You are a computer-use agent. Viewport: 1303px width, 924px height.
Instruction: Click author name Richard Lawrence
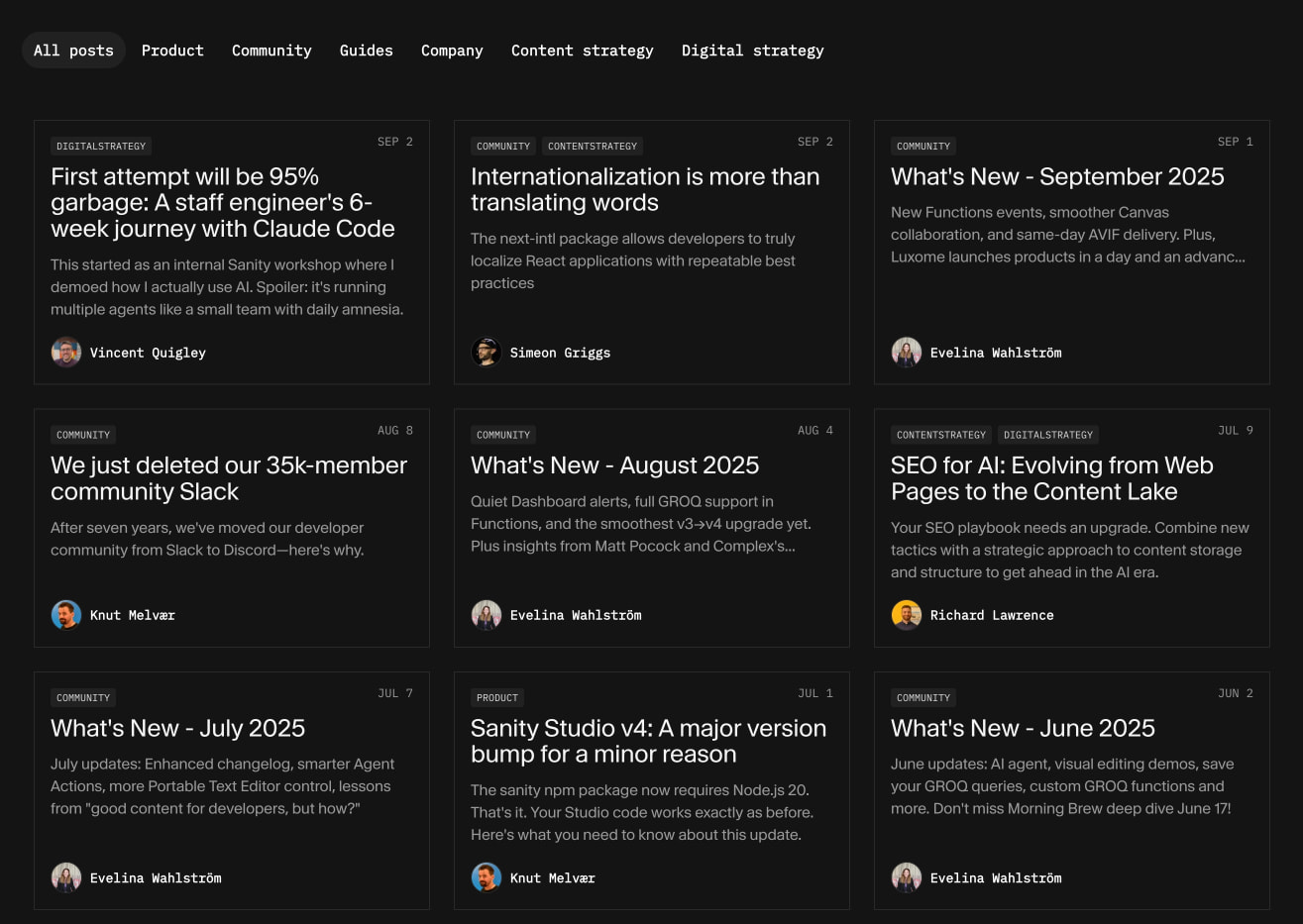[x=992, y=615]
